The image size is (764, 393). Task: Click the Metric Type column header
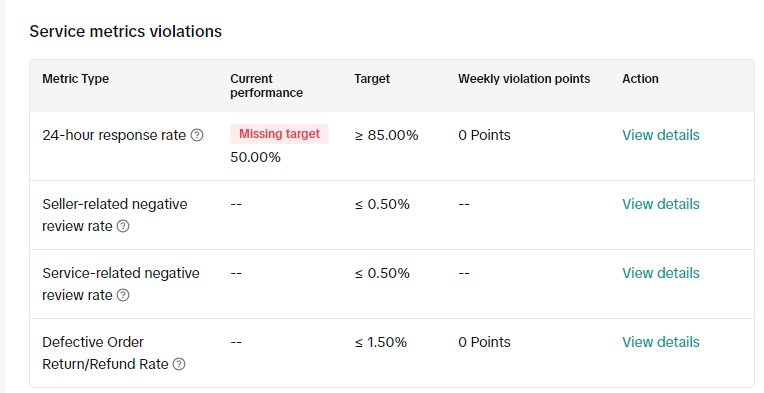pyautogui.click(x=76, y=79)
